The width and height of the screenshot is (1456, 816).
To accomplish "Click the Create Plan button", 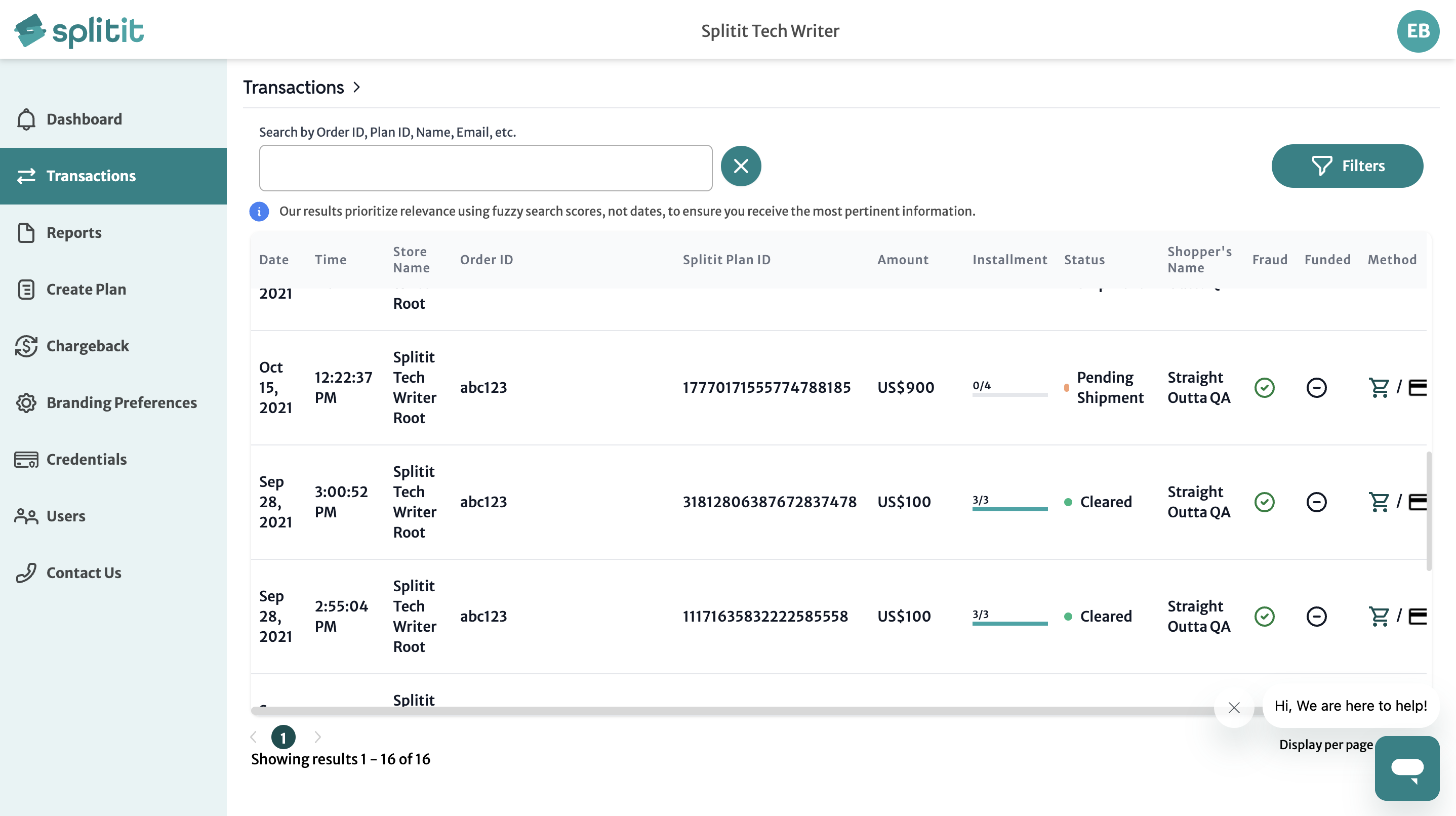I will click(x=86, y=289).
